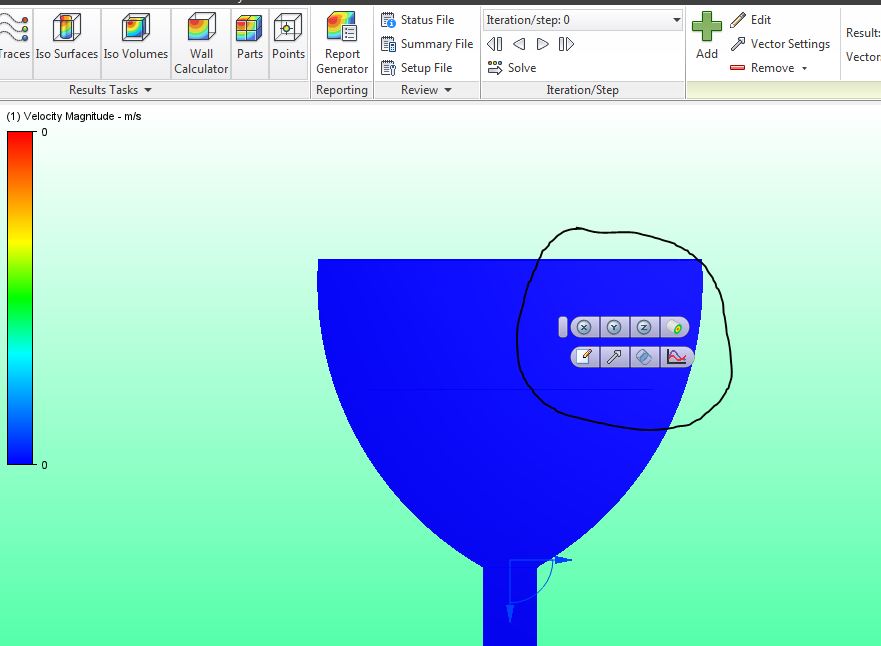Click the align-to-surface icon in mini toolbar
The height and width of the screenshot is (646, 881).
pyautogui.click(x=674, y=327)
